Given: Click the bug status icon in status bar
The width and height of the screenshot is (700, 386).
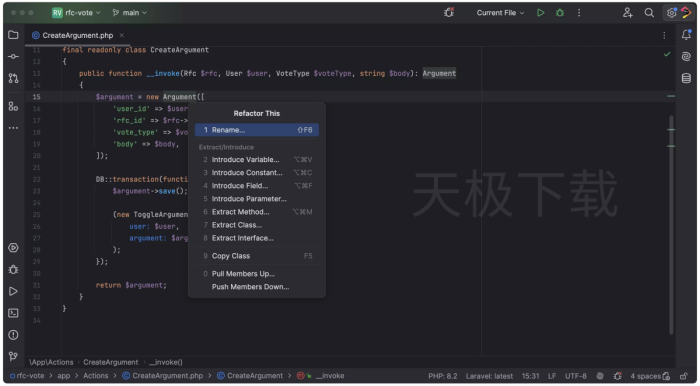Looking at the screenshot, I should 618,376.
